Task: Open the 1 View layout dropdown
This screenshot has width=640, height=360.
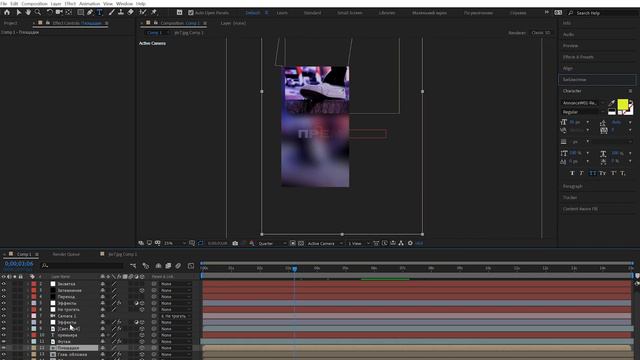Action: (359, 243)
